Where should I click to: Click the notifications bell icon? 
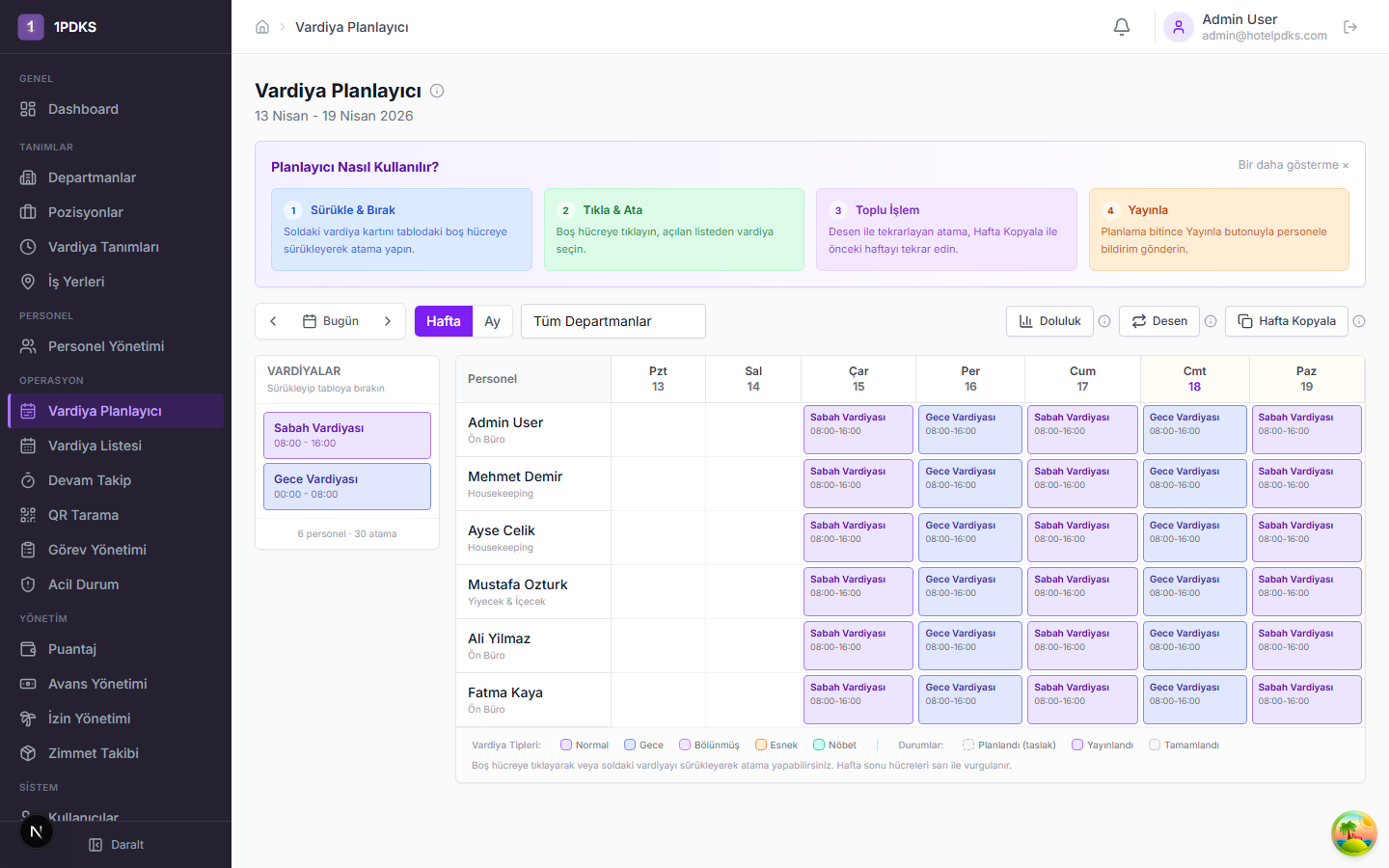(1122, 27)
